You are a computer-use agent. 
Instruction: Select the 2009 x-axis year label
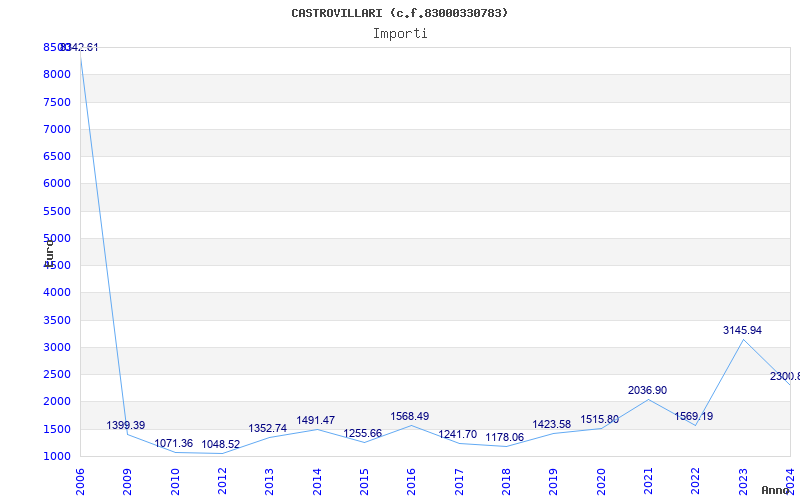click(127, 481)
